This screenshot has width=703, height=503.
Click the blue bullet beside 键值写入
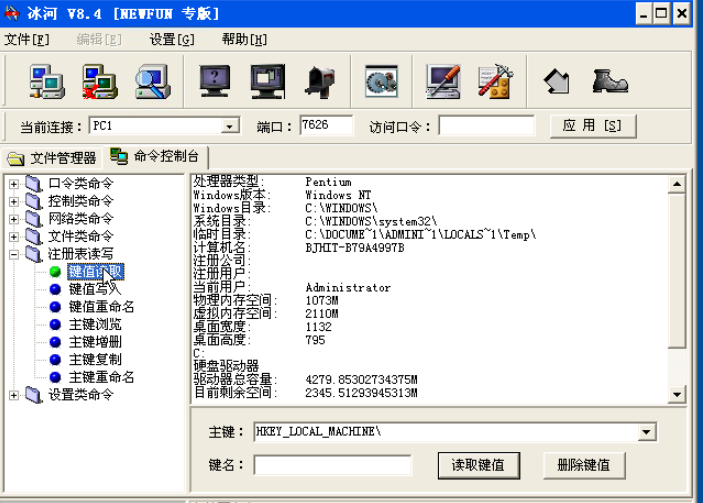55,289
